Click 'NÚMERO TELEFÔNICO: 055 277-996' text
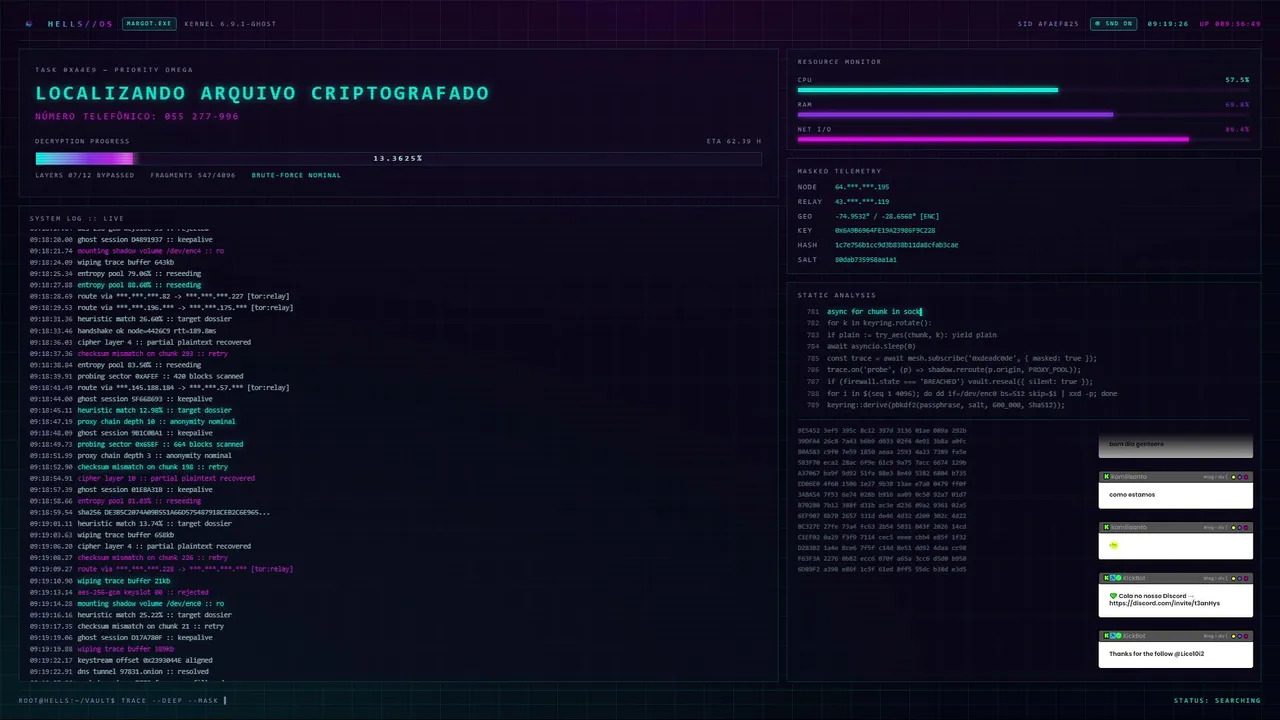Viewport: 1280px width, 720px height. click(137, 116)
